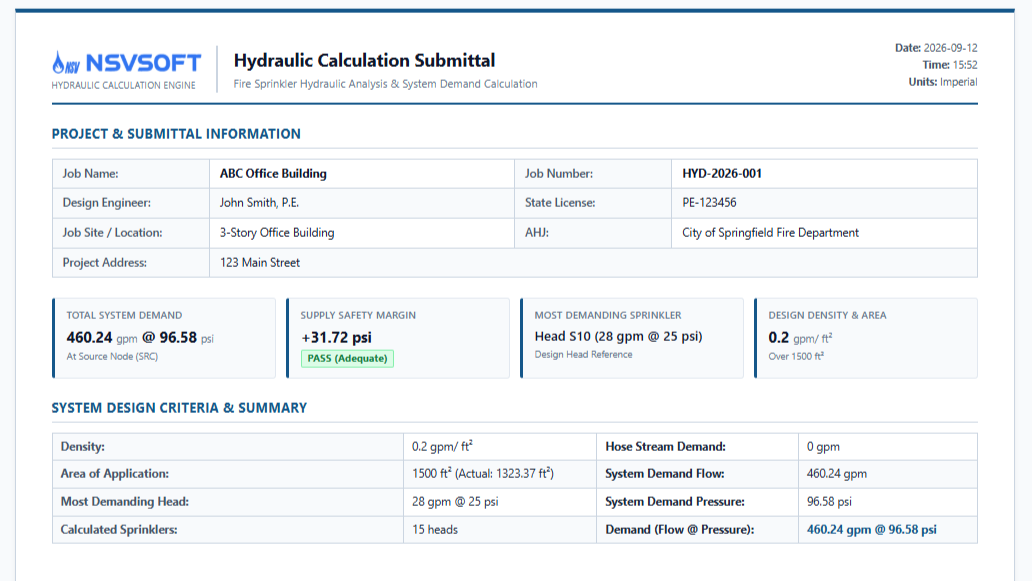This screenshot has height=581, width=1032.
Task: Click the Demand (Flow @ Pressure) label
Action: 680,530
